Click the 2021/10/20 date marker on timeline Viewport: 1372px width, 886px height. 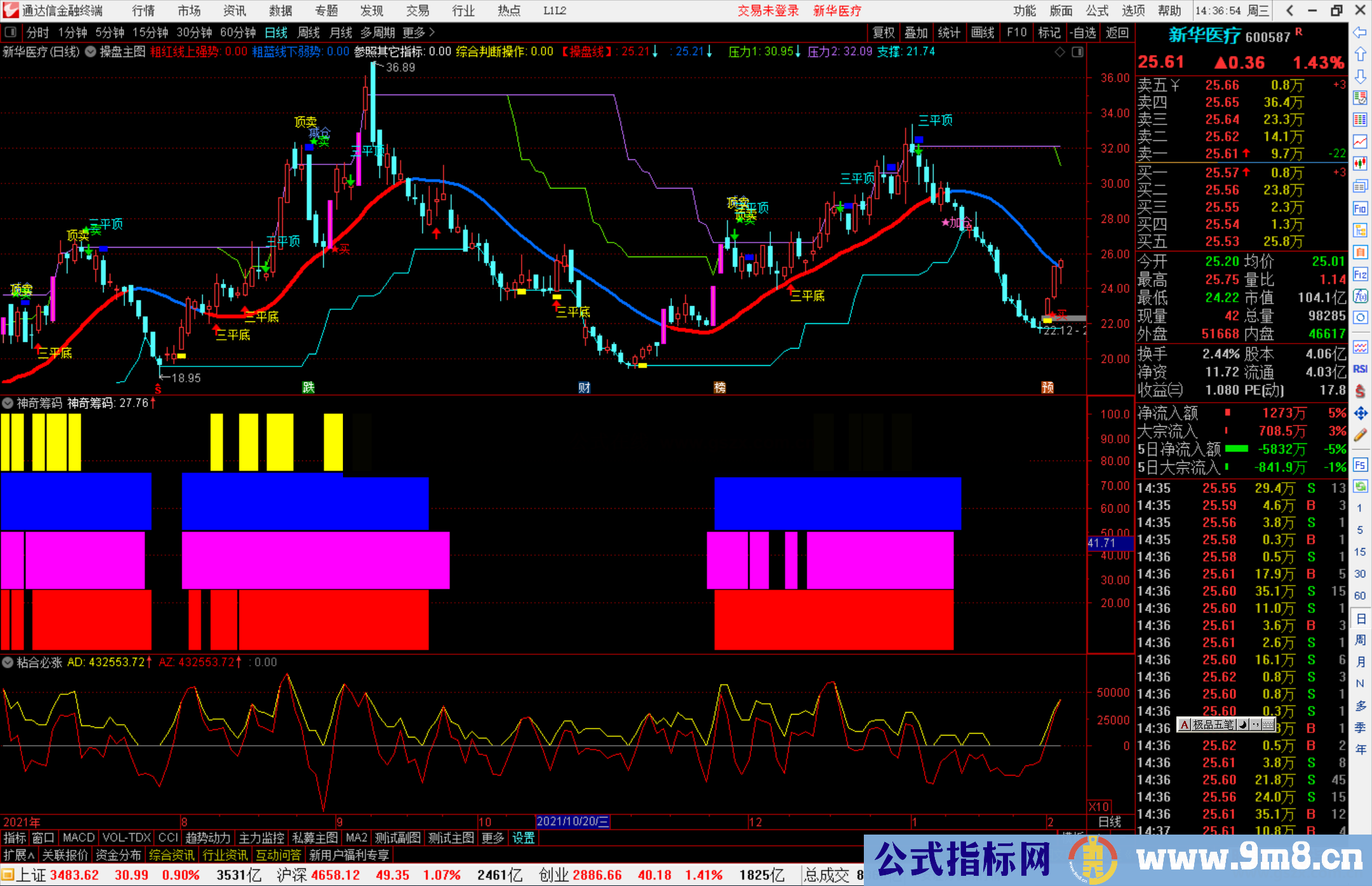[572, 821]
